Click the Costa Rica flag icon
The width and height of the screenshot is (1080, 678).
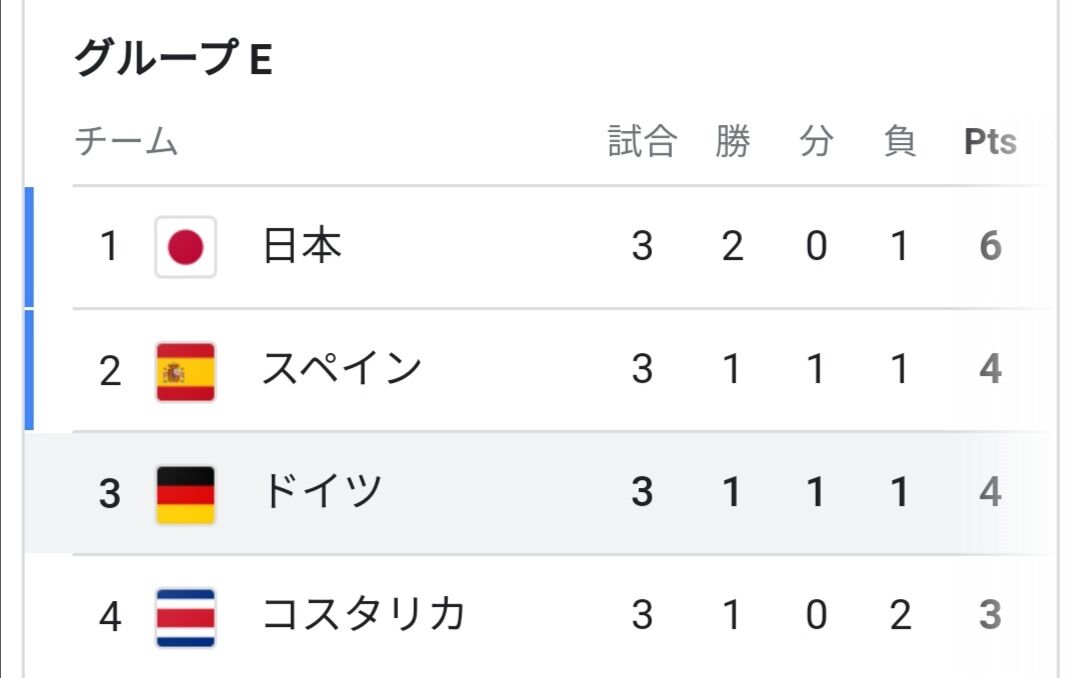(x=185, y=617)
